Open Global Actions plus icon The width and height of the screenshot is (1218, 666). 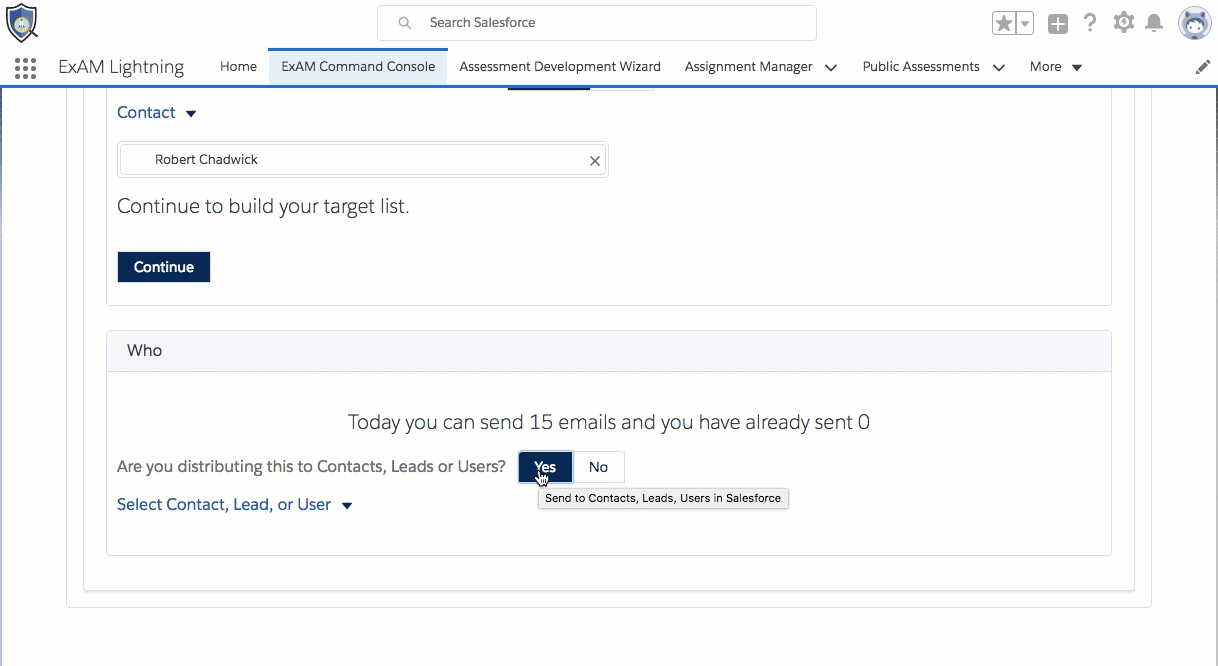tap(1058, 23)
